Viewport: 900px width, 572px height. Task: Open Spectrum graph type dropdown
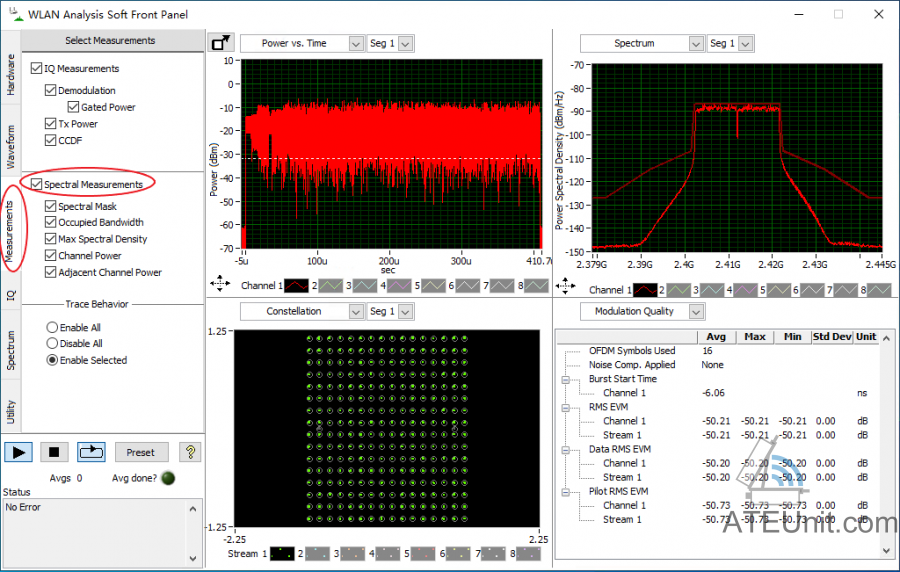[696, 44]
